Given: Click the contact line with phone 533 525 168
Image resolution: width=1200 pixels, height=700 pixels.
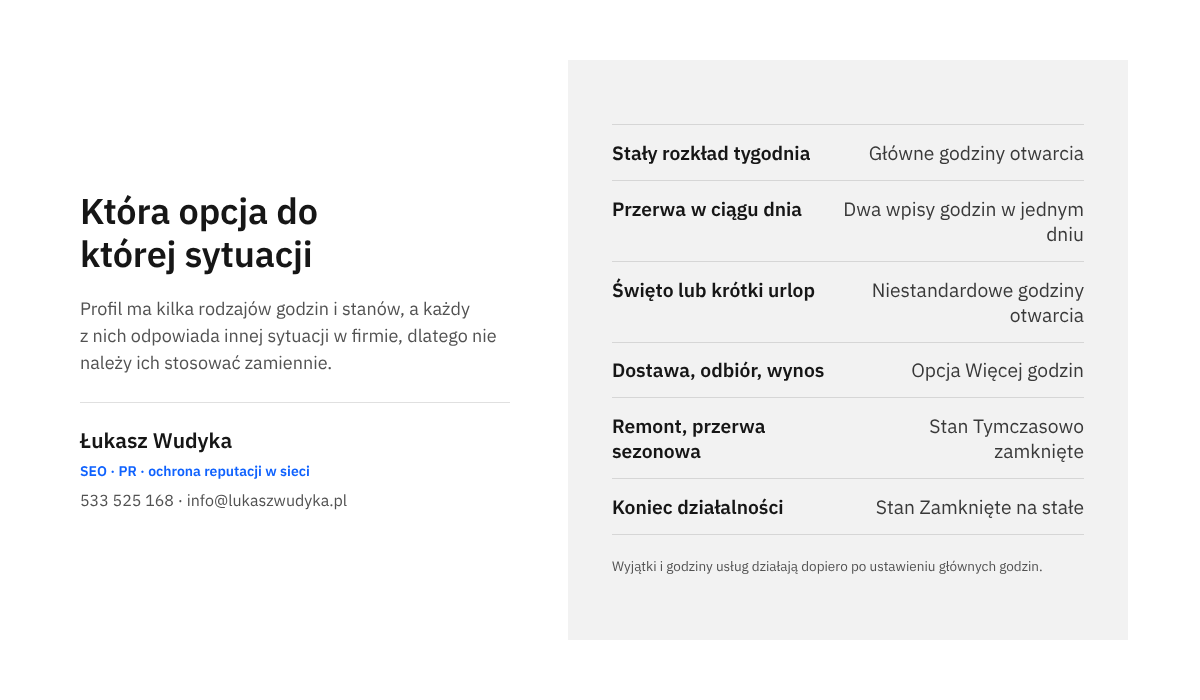Looking at the screenshot, I should pyautogui.click(x=213, y=500).
